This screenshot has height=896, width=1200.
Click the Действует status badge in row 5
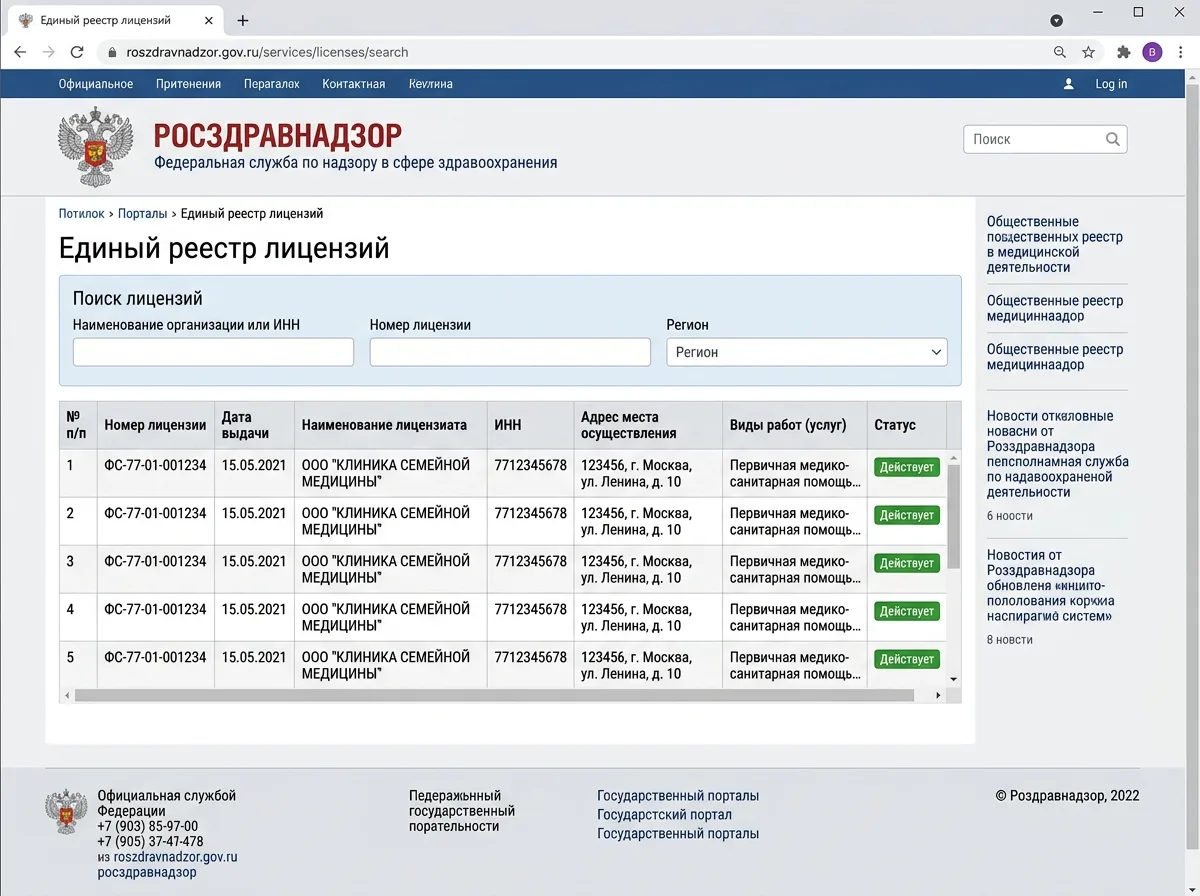[907, 659]
